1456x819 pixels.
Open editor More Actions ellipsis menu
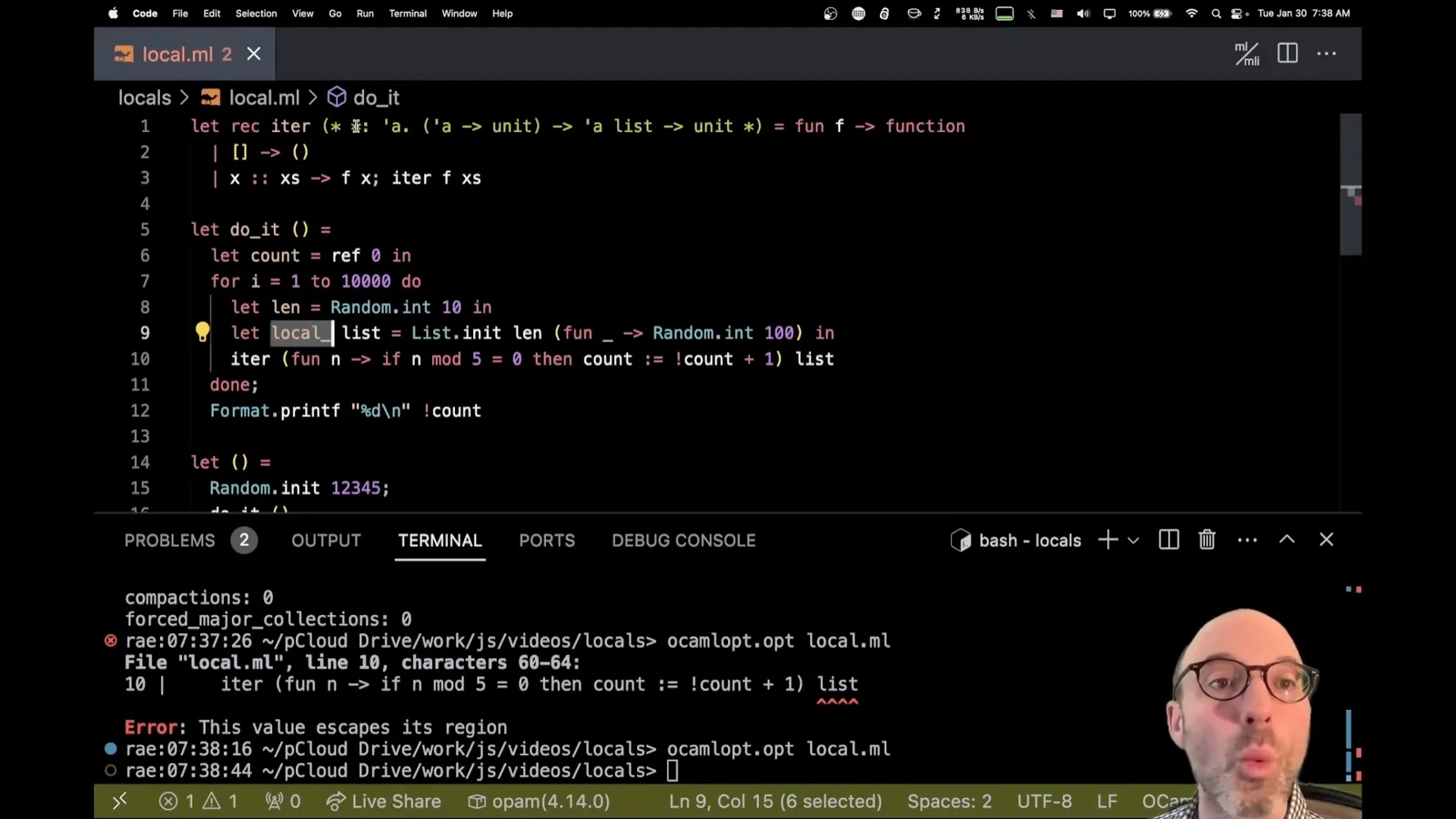pos(1327,54)
